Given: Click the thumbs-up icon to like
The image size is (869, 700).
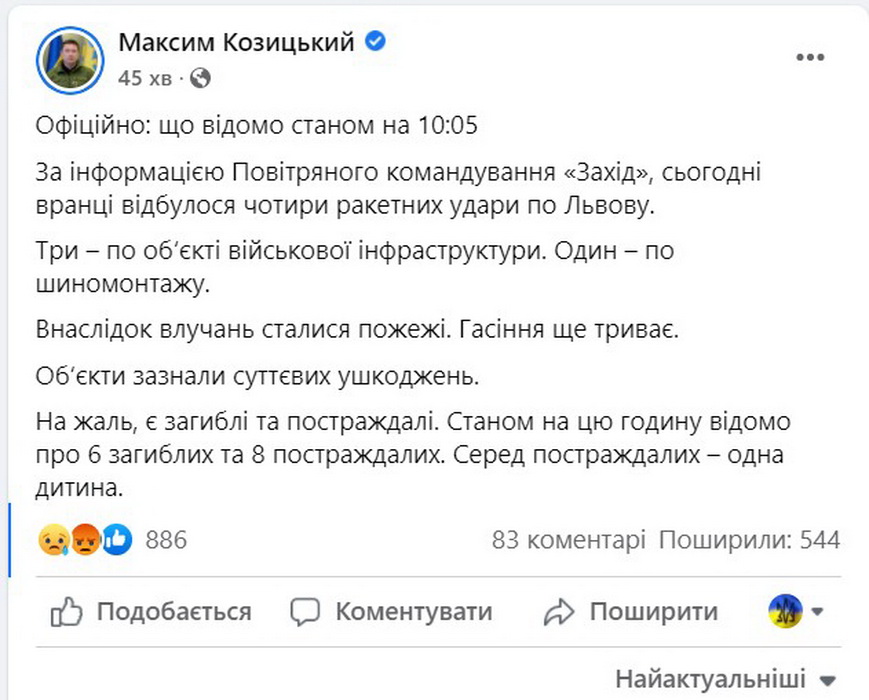Looking at the screenshot, I should pos(66,611).
